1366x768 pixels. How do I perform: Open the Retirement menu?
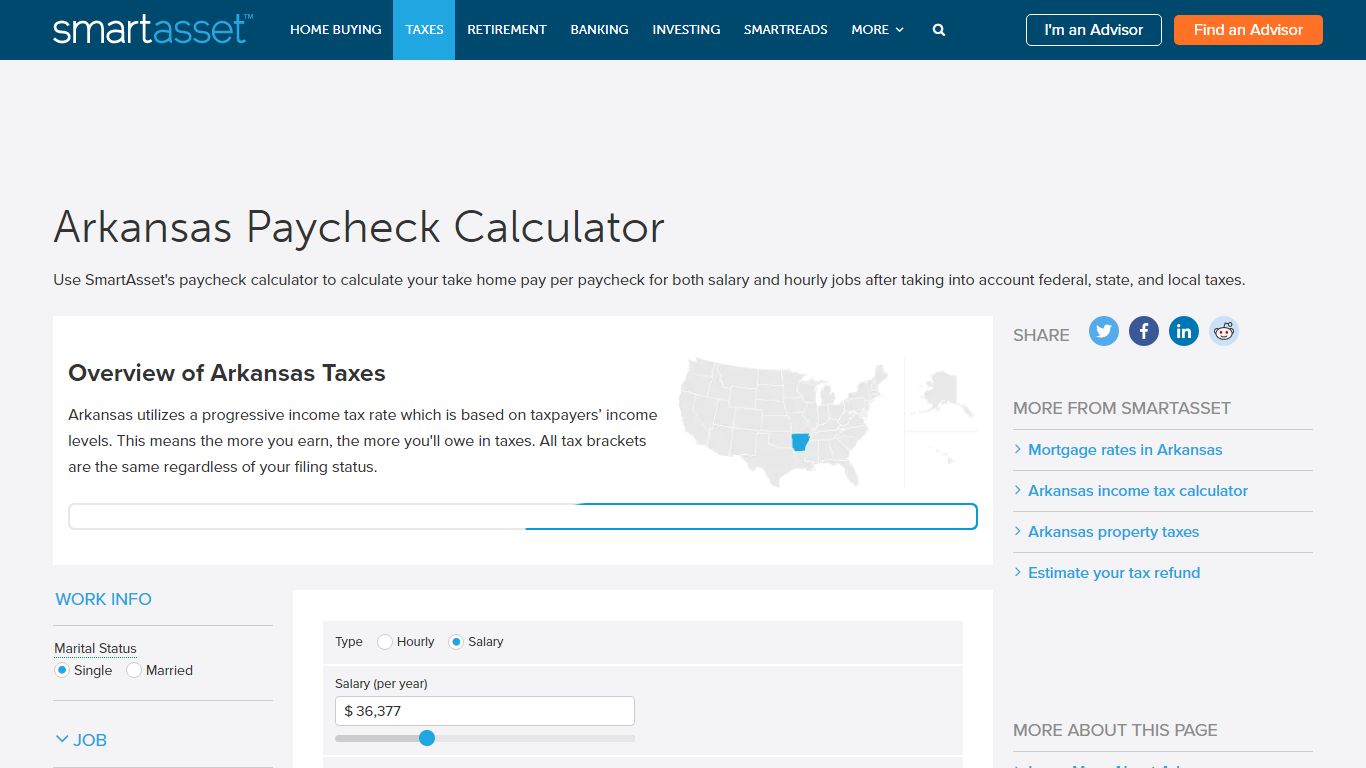507,30
